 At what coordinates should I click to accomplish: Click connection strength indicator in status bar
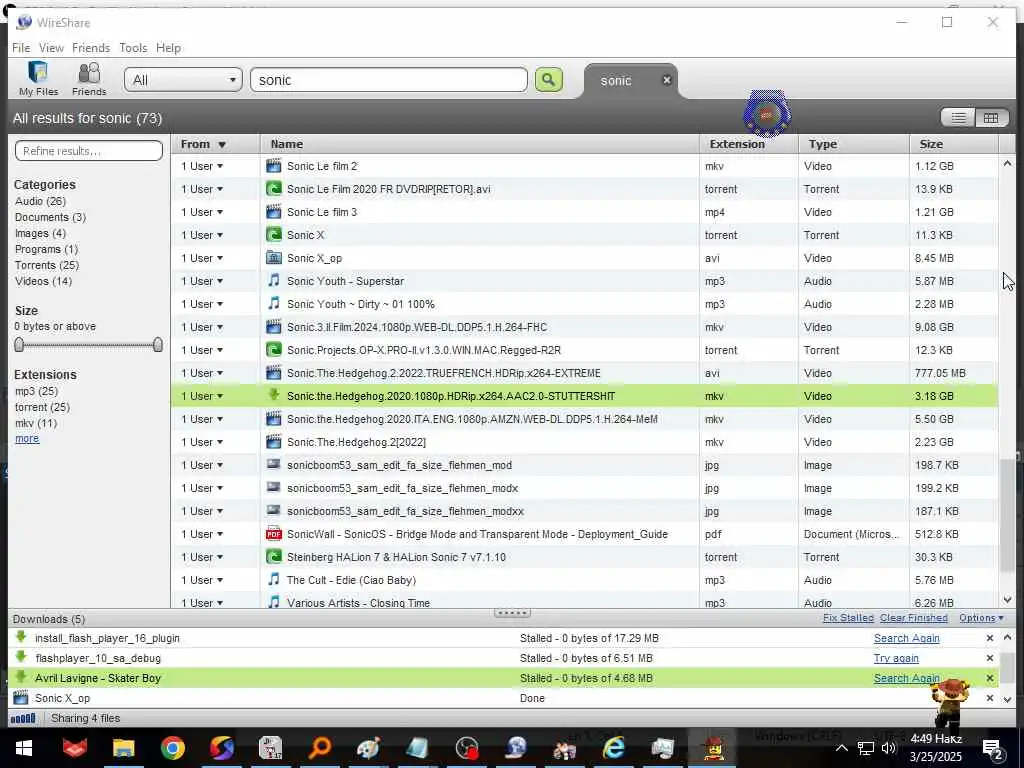(x=23, y=718)
